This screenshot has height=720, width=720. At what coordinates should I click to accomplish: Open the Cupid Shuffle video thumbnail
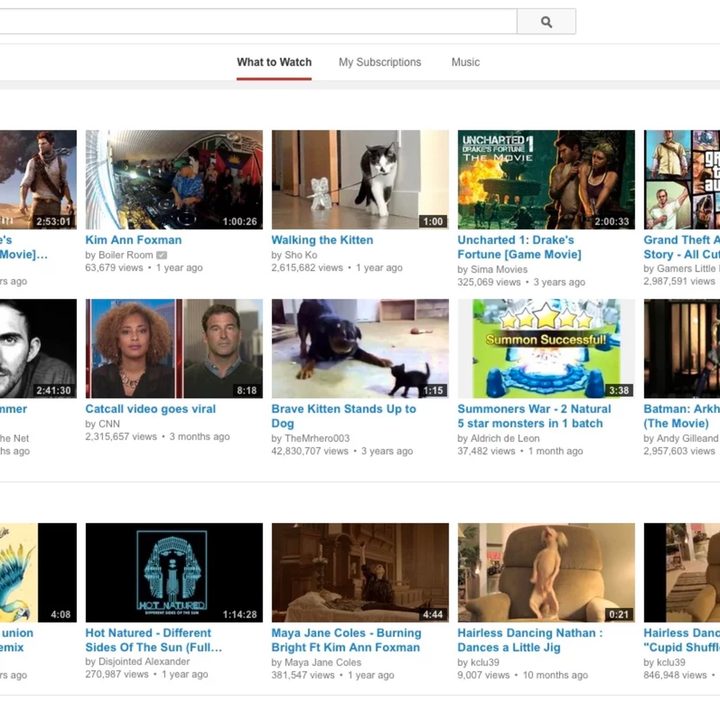coord(682,573)
